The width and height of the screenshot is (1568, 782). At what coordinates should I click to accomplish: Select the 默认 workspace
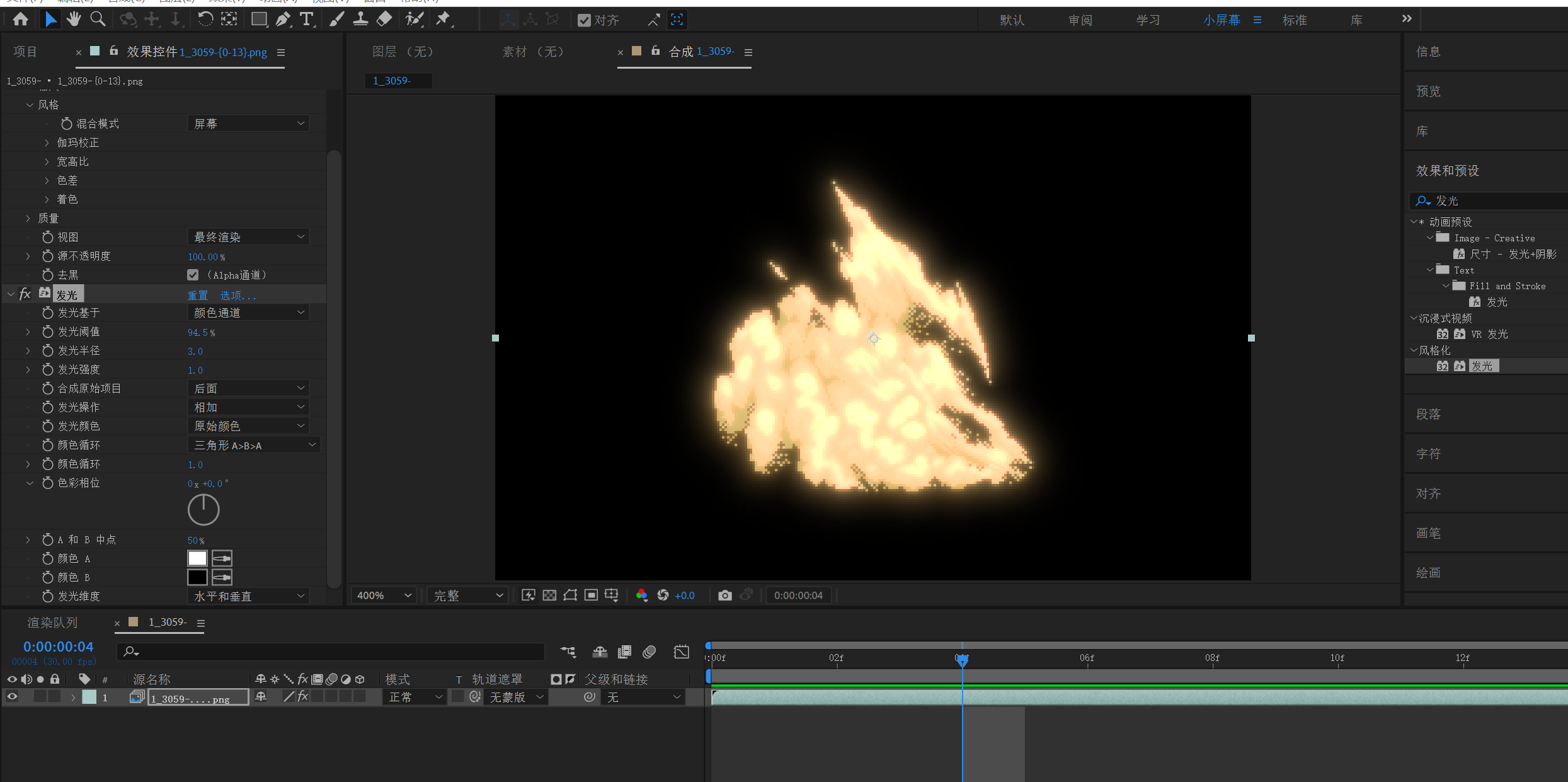tap(1012, 20)
